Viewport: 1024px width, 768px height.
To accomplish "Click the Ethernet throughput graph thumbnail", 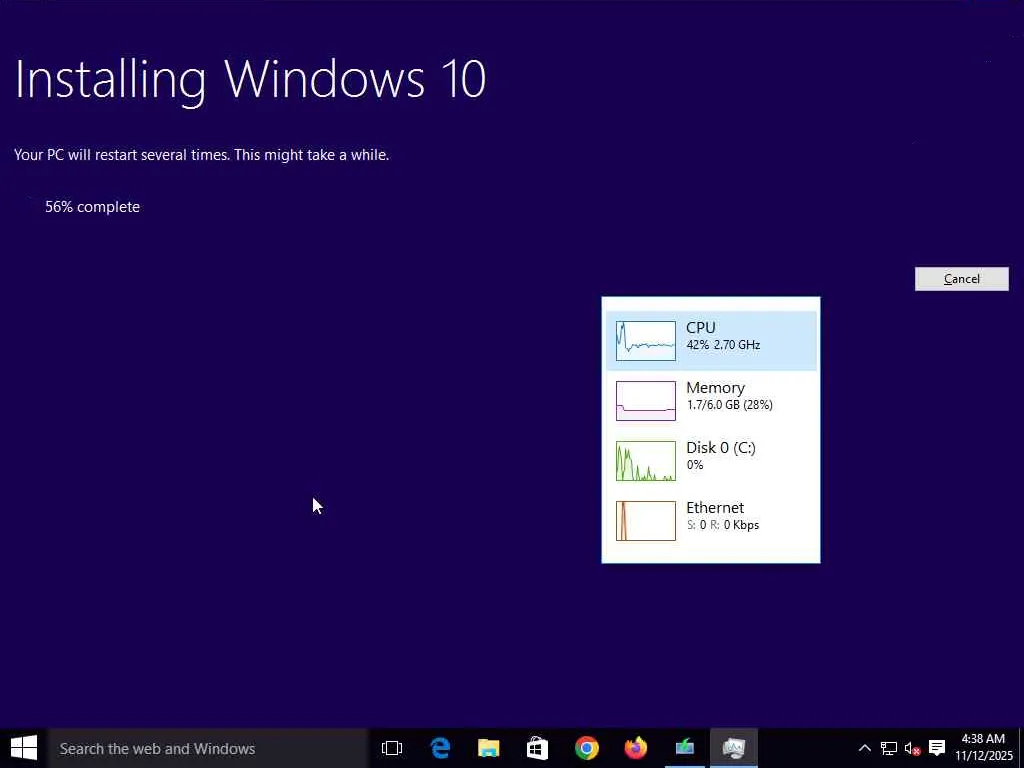I will click(645, 520).
